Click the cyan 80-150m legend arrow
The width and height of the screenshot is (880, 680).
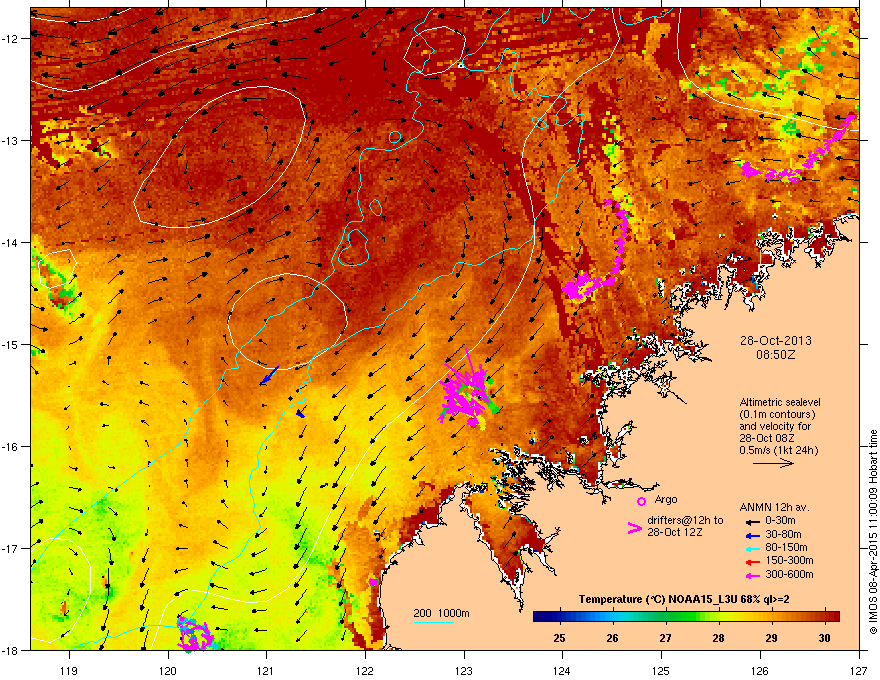pyautogui.click(x=751, y=548)
